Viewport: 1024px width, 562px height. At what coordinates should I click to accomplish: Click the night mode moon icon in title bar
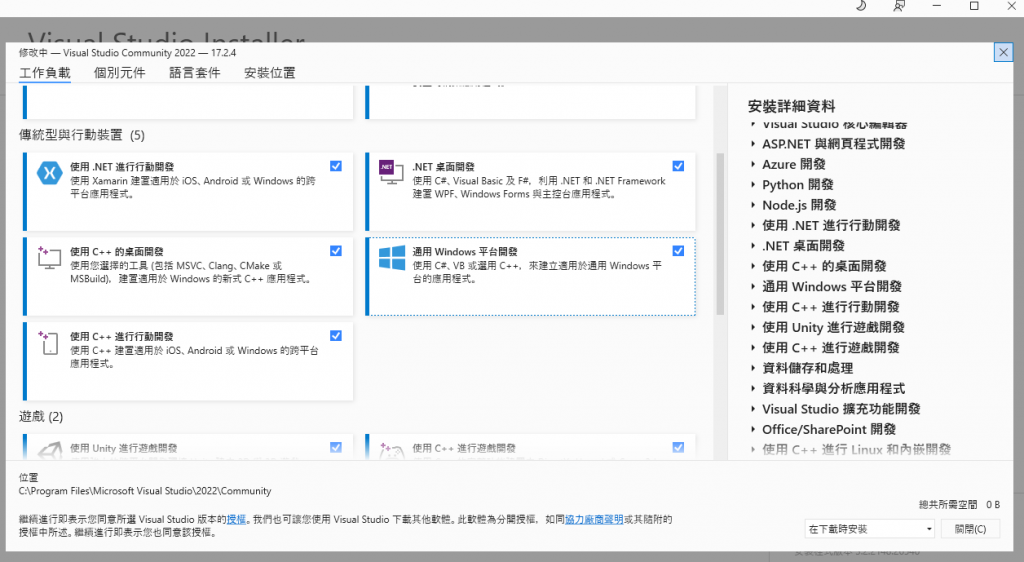(x=861, y=6)
